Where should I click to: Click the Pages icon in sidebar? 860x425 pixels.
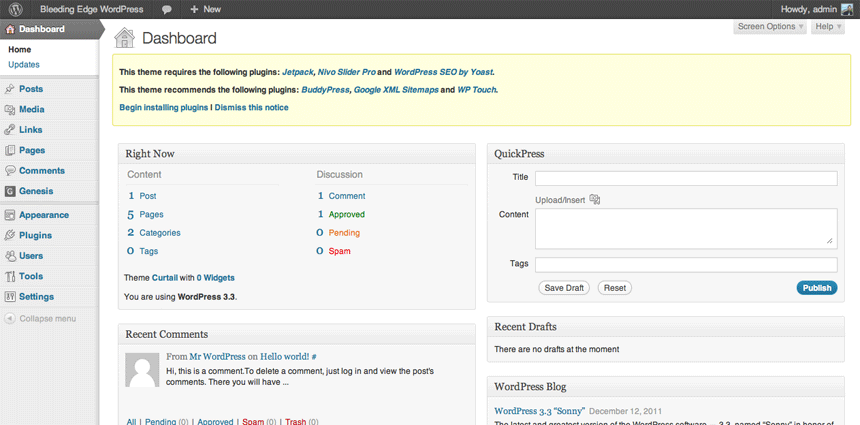[9, 150]
